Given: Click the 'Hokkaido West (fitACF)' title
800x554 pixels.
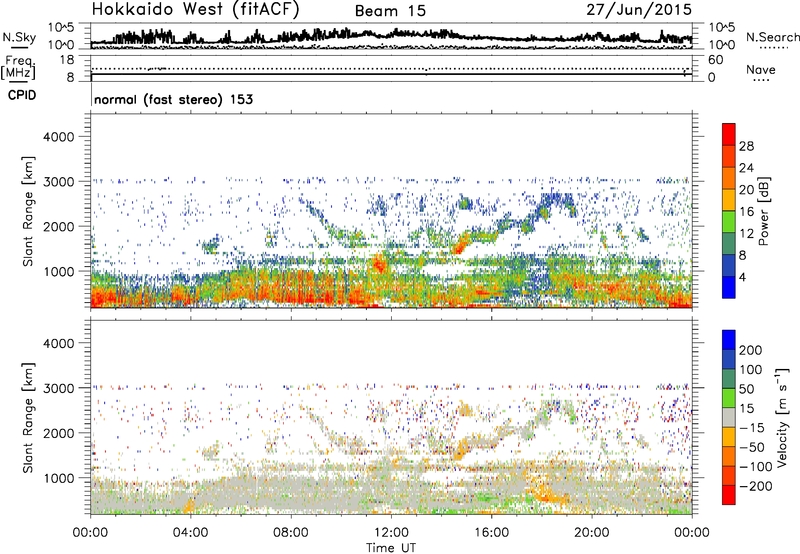Looking at the screenshot, I should coord(195,10).
